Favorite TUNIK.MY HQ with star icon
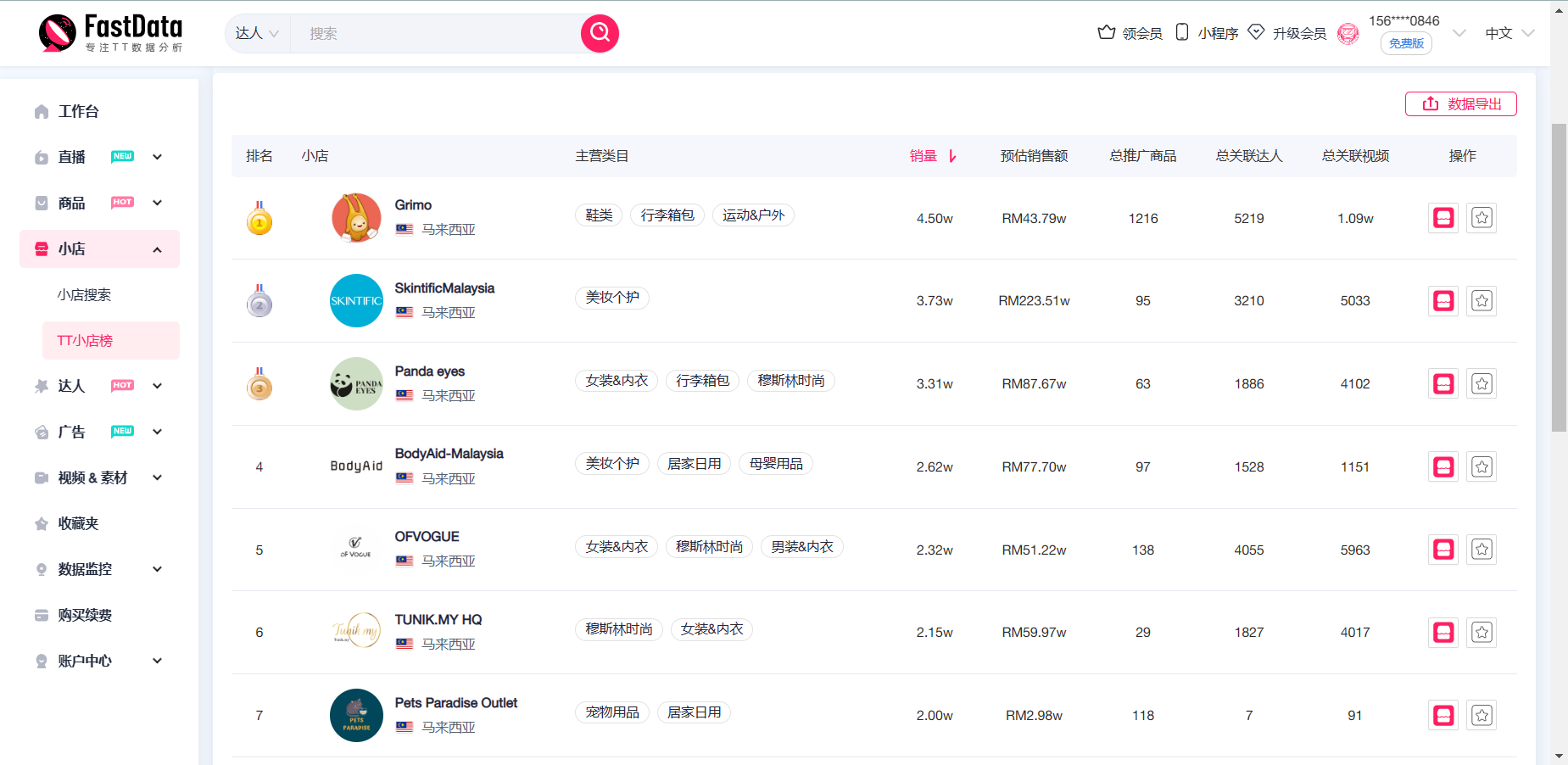This screenshot has width=1568, height=765. tap(1482, 633)
